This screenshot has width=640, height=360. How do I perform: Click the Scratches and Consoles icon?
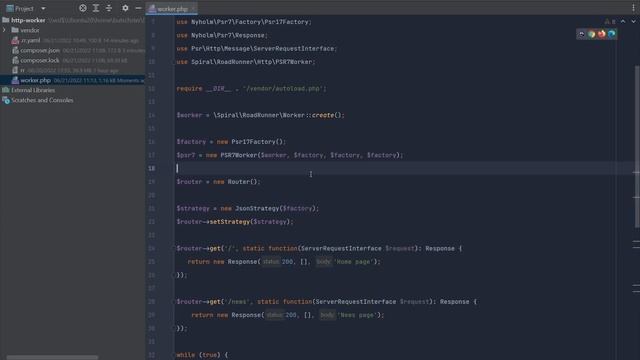[x=6, y=100]
